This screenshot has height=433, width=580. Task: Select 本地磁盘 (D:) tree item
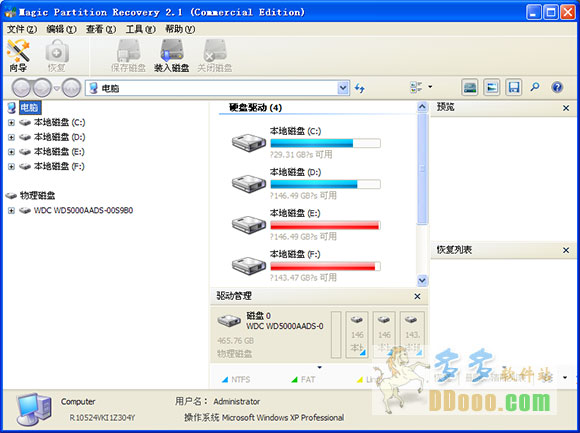coord(59,137)
